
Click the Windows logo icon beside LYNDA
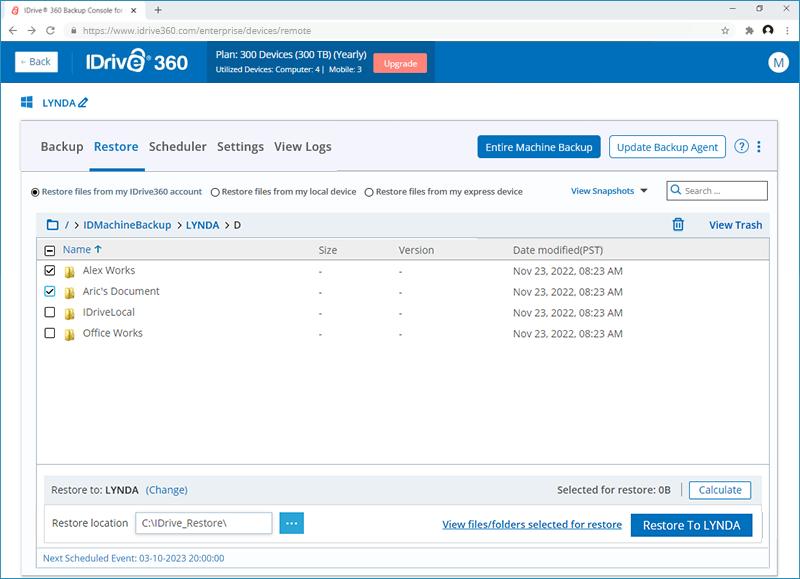[x=27, y=102]
